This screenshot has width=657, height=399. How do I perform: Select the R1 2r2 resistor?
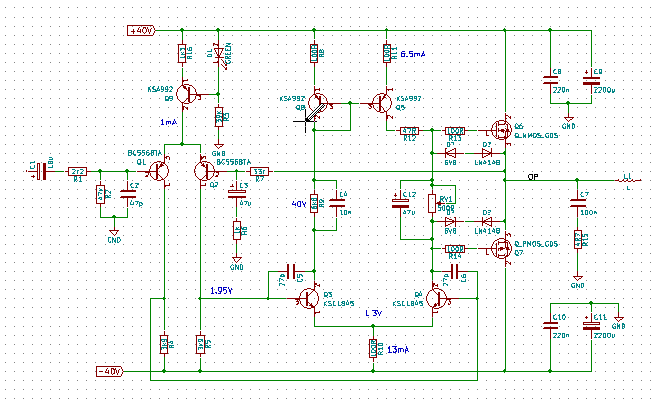[x=78, y=171]
